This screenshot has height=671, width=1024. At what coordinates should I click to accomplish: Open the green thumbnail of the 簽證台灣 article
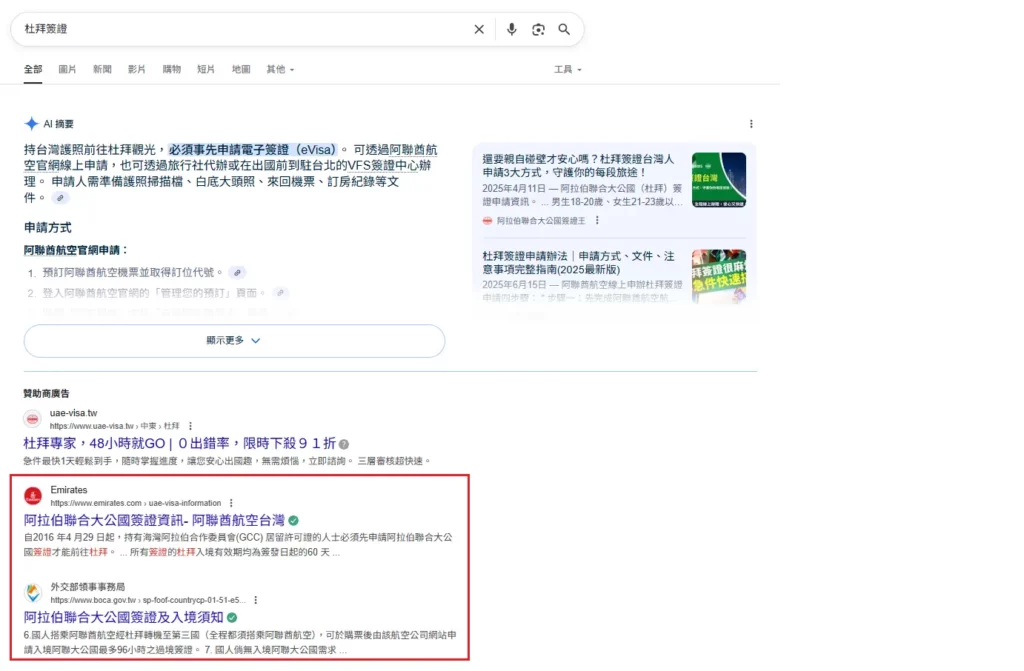click(x=719, y=180)
